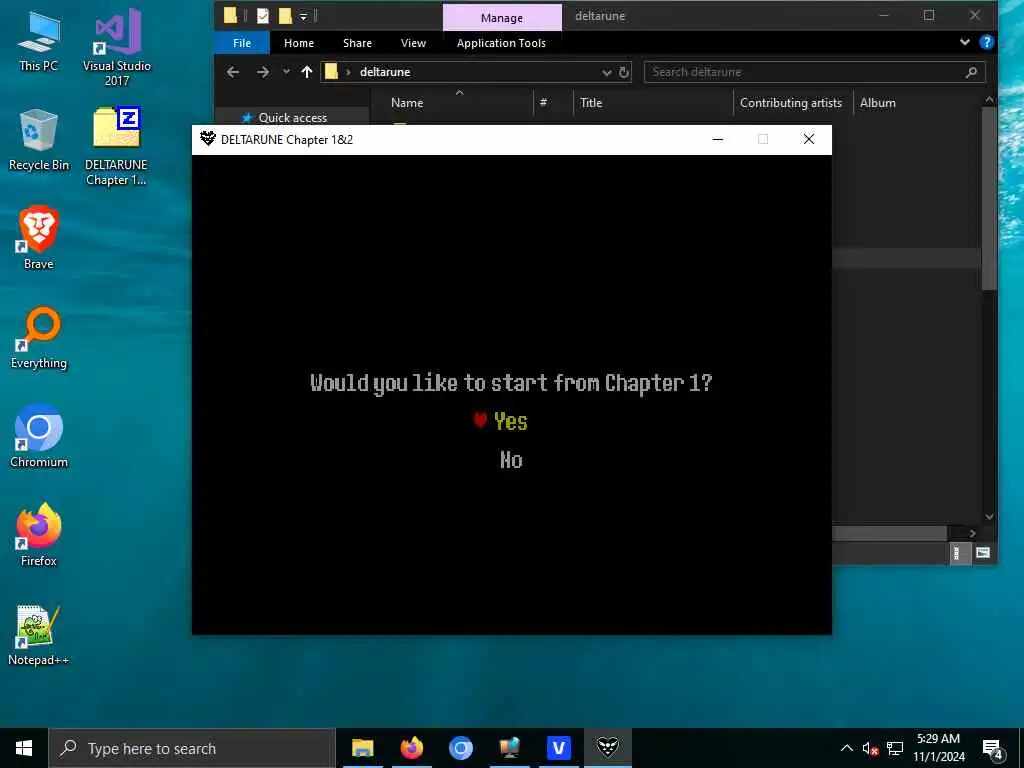Open This PC desktop icon
Image resolution: width=1024 pixels, height=768 pixels.
[x=39, y=42]
